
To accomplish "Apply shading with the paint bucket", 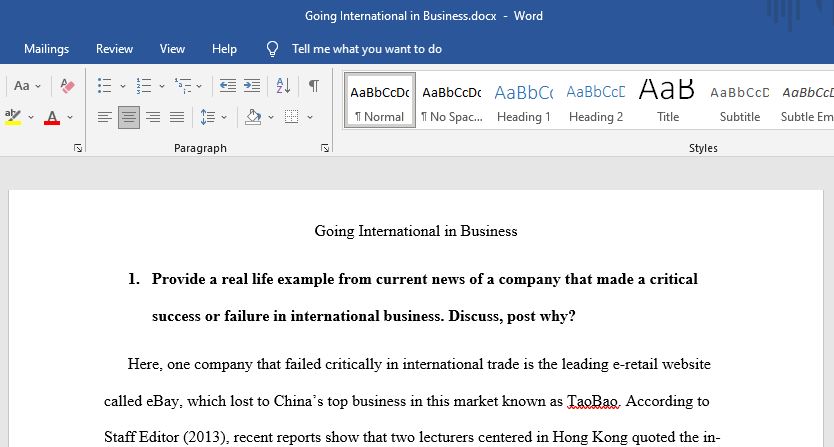I will [x=253, y=117].
